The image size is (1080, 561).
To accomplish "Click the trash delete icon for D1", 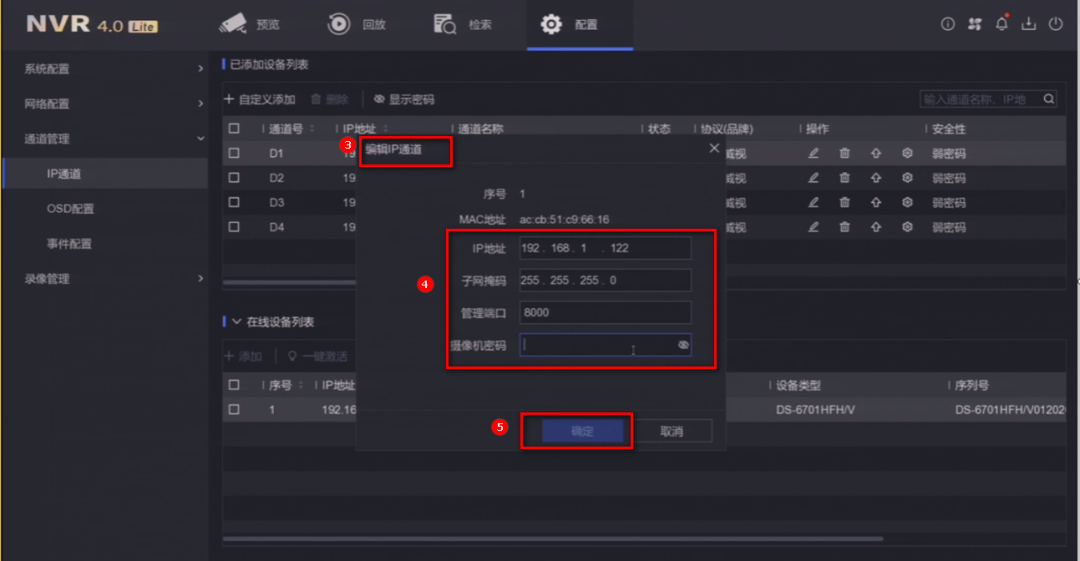I will 844,153.
